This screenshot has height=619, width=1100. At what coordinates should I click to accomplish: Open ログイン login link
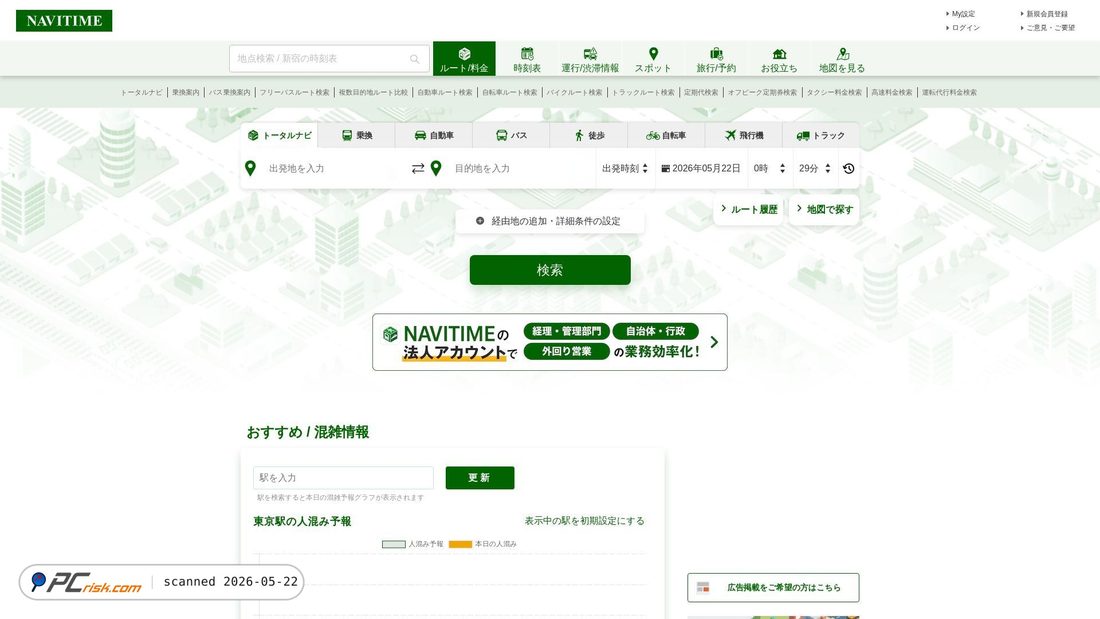[965, 28]
